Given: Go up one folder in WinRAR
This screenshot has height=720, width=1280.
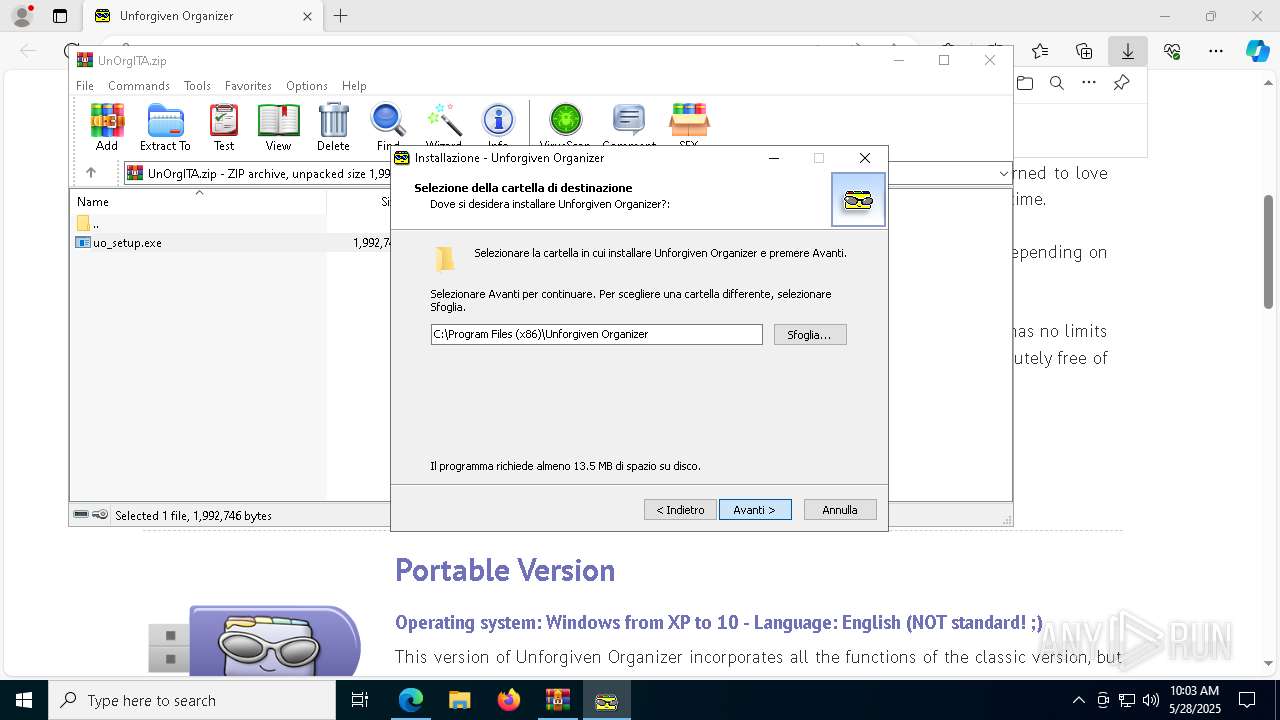Looking at the screenshot, I should [x=91, y=173].
